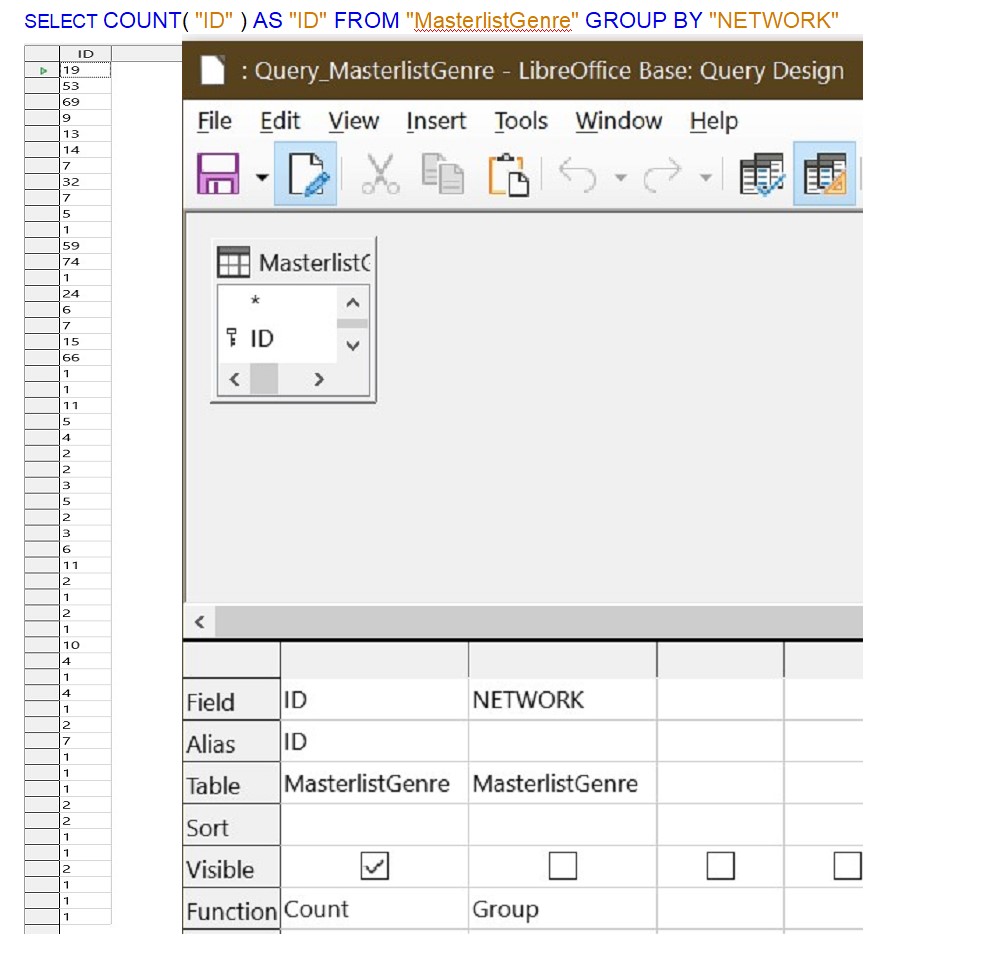Click the Visible row header

231,868
